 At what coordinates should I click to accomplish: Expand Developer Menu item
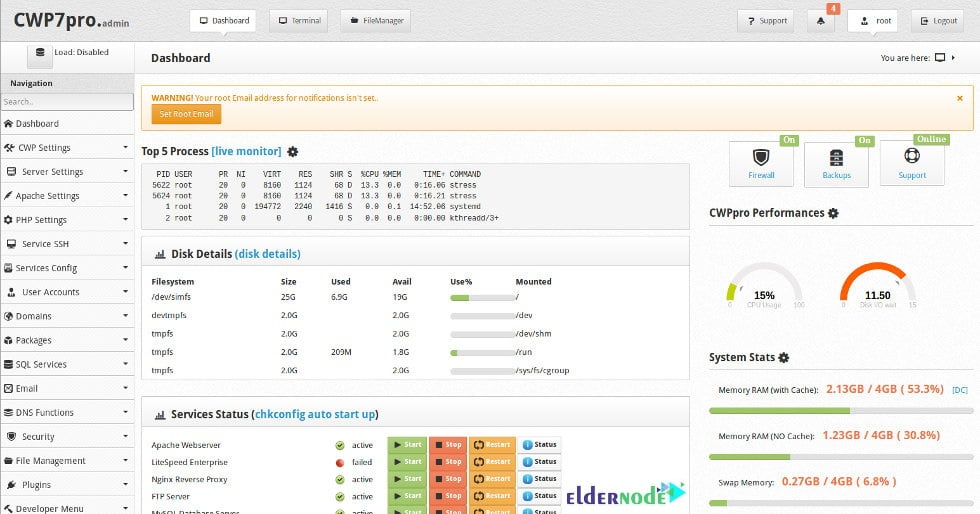click(68, 507)
